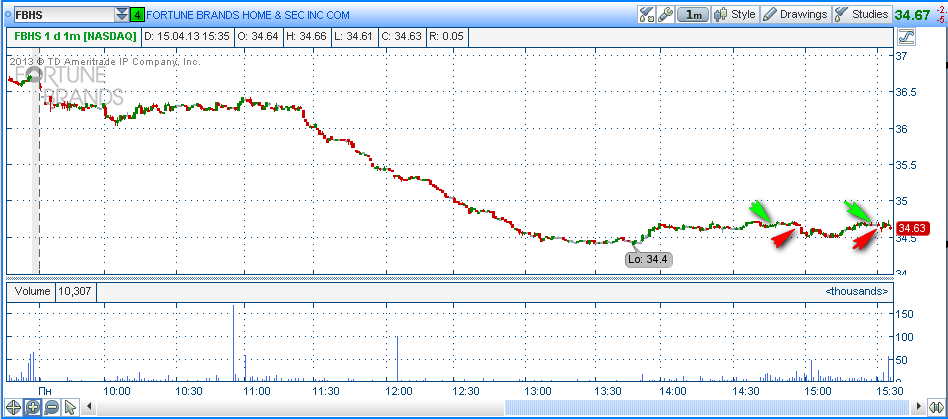Click the volume spike bar at 12:00

(x=397, y=359)
